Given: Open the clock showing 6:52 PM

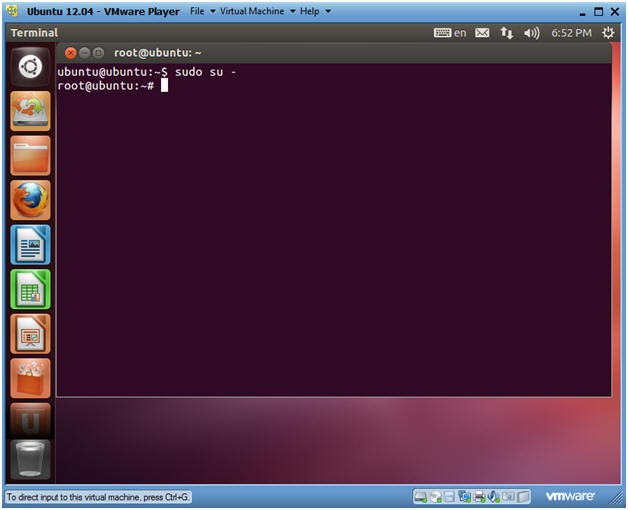Looking at the screenshot, I should click(x=572, y=33).
